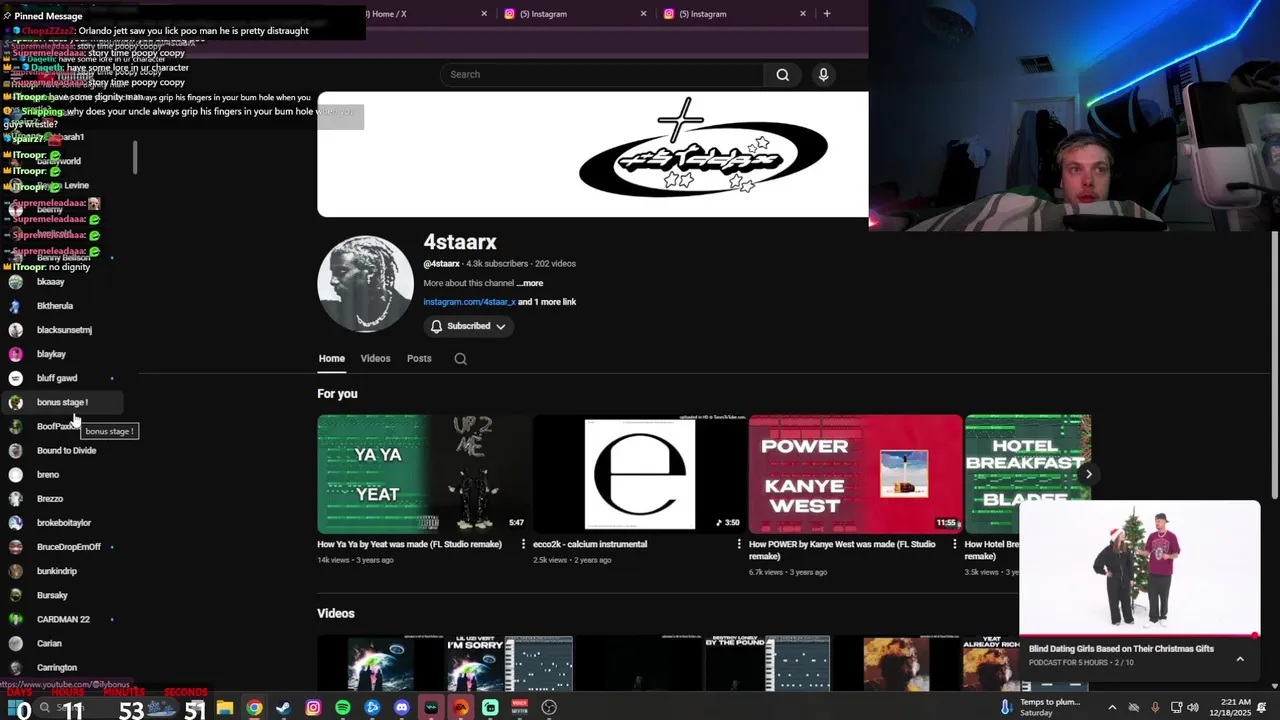Open 'brokeboitaylor' in sidebar
The image size is (1280, 720).
(62, 523)
